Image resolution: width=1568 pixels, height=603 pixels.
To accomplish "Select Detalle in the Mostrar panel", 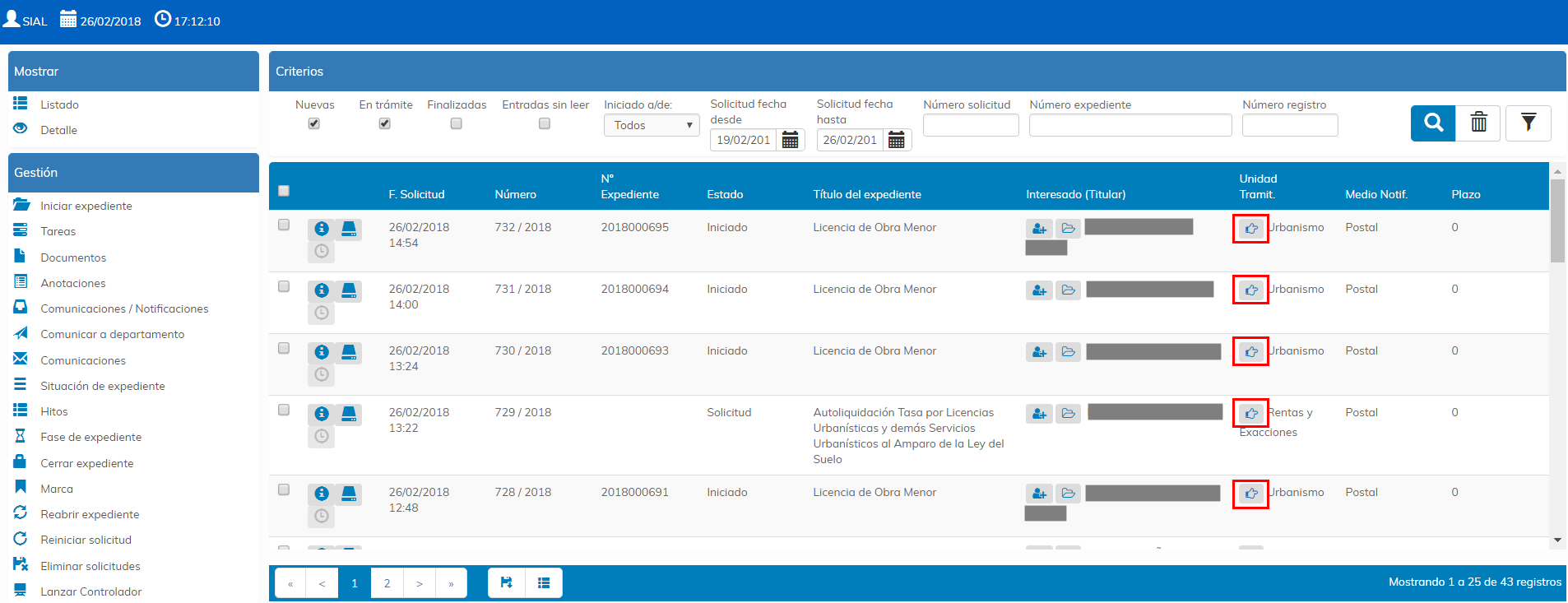I will pos(58,130).
